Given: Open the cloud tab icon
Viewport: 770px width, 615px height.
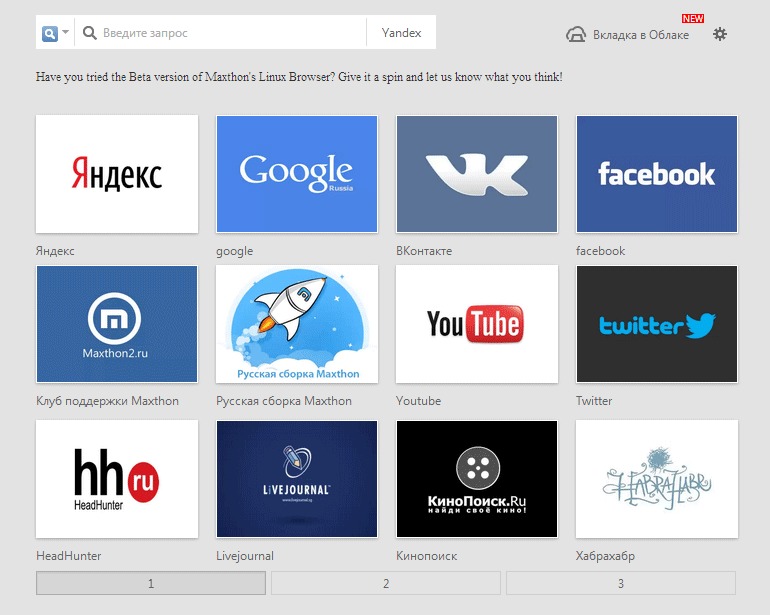Looking at the screenshot, I should point(576,34).
